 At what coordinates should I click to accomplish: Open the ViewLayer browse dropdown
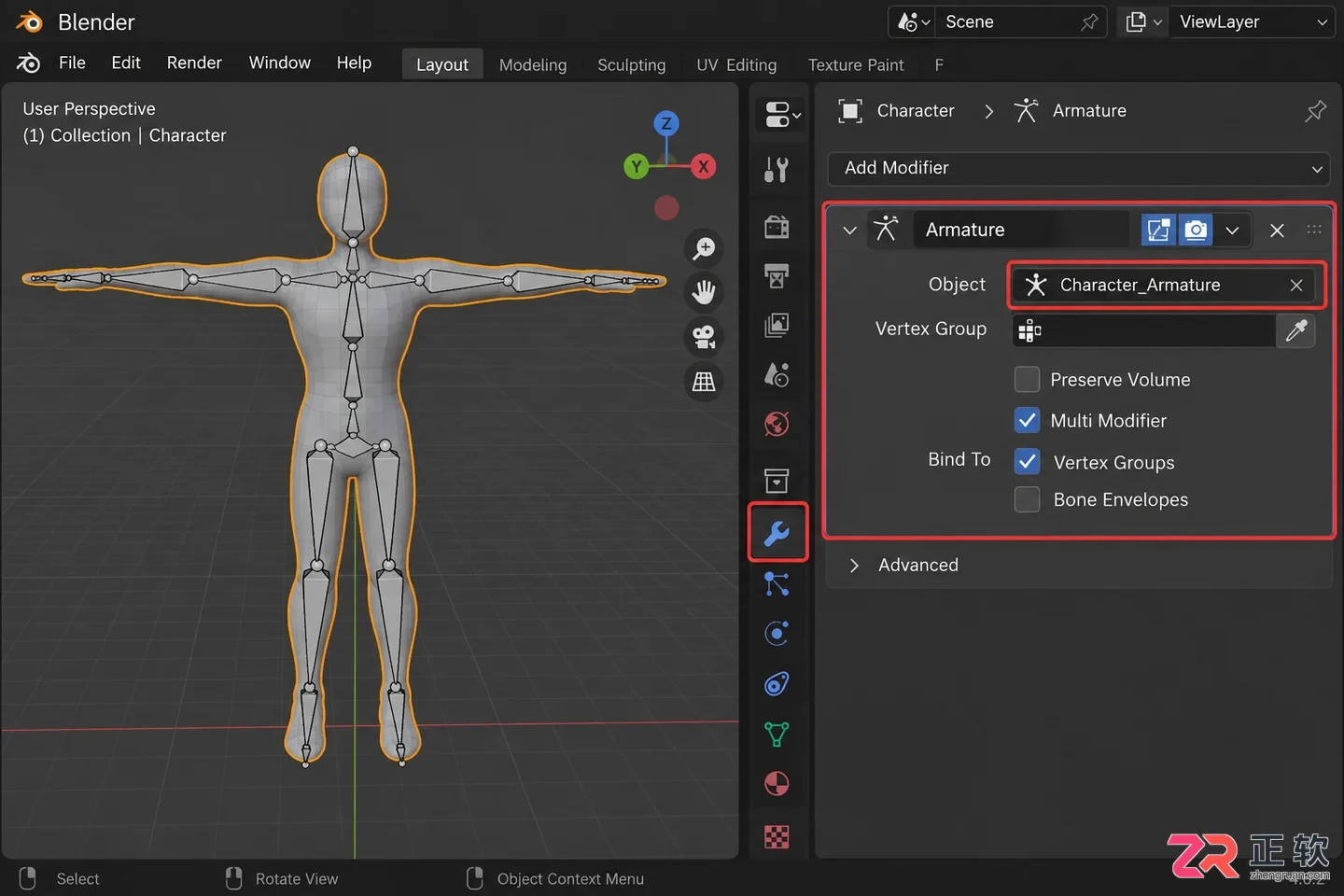click(x=1143, y=21)
